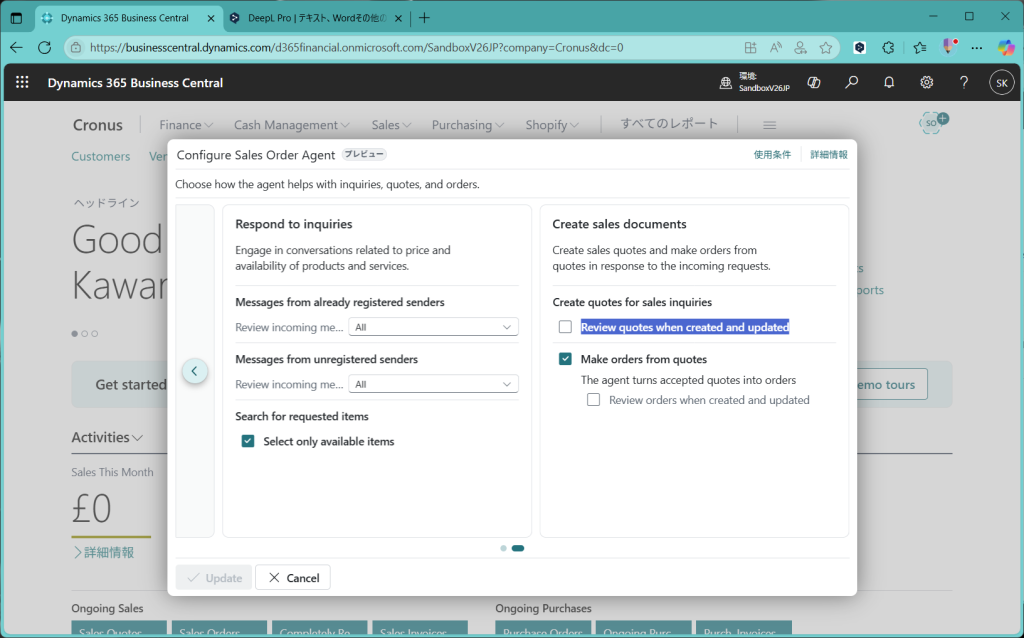Viewport: 1024px width, 638px height.
Task: Expand the Sales navigation menu
Action: click(392, 125)
